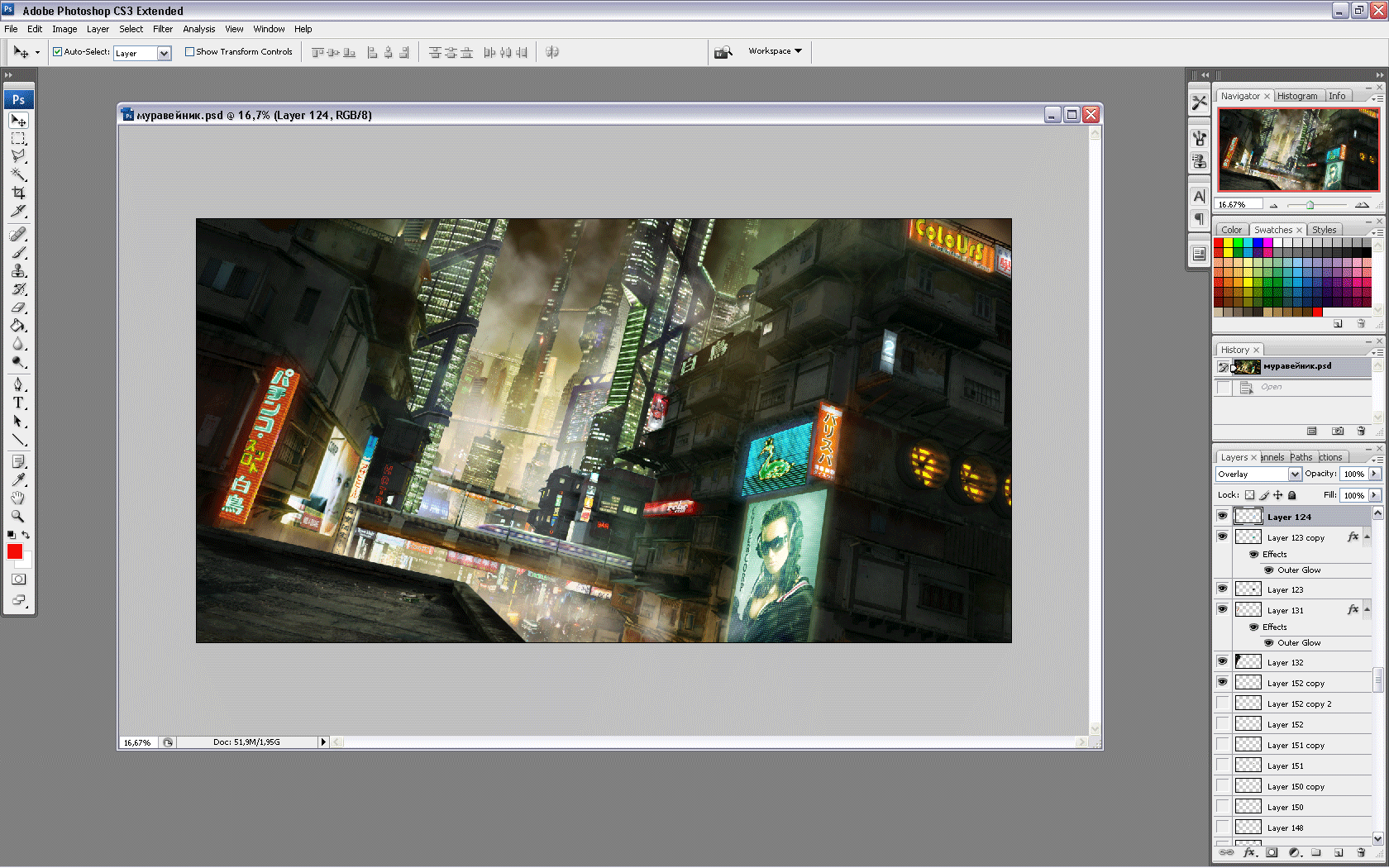Uncheck the Auto-Select checkbox
1389x868 pixels.
[x=58, y=52]
